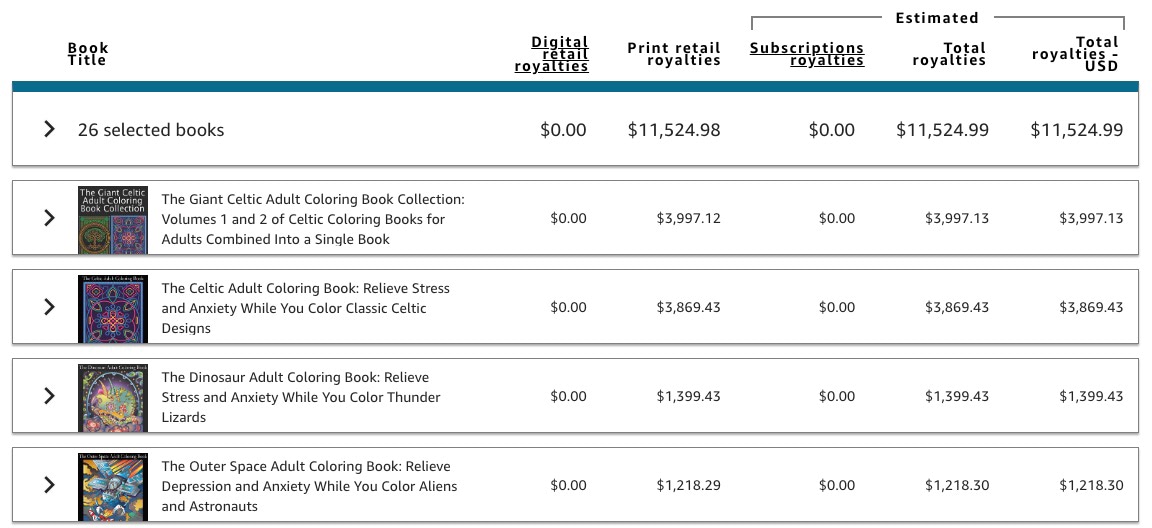1152x528 pixels.
Task: Click the Total royalties - USD header
Action: pos(1076,54)
